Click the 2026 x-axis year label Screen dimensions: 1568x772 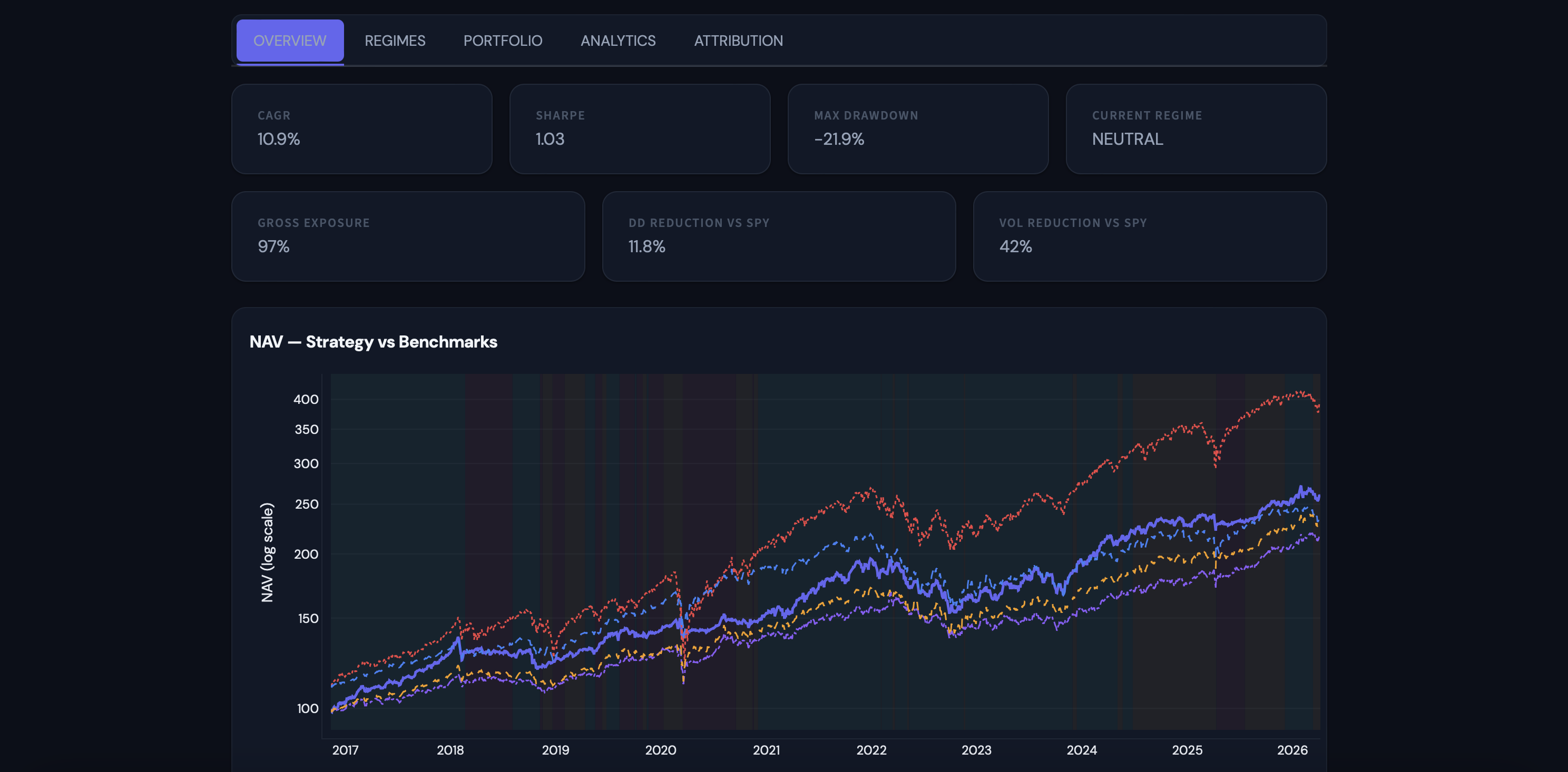point(1292,750)
